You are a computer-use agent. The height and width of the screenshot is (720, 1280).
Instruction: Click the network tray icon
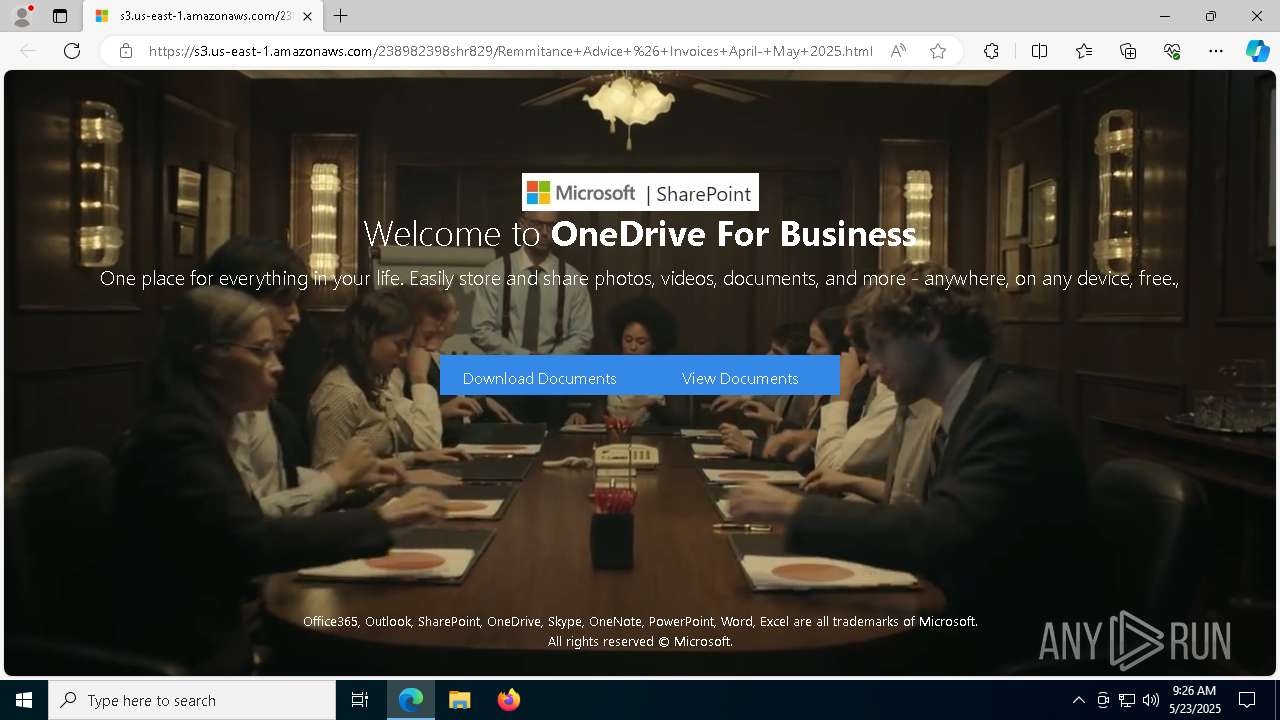pos(1127,700)
